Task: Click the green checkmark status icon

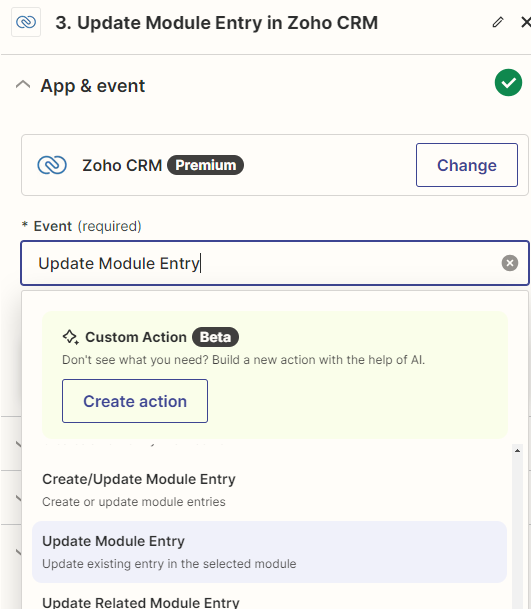Action: [508, 82]
